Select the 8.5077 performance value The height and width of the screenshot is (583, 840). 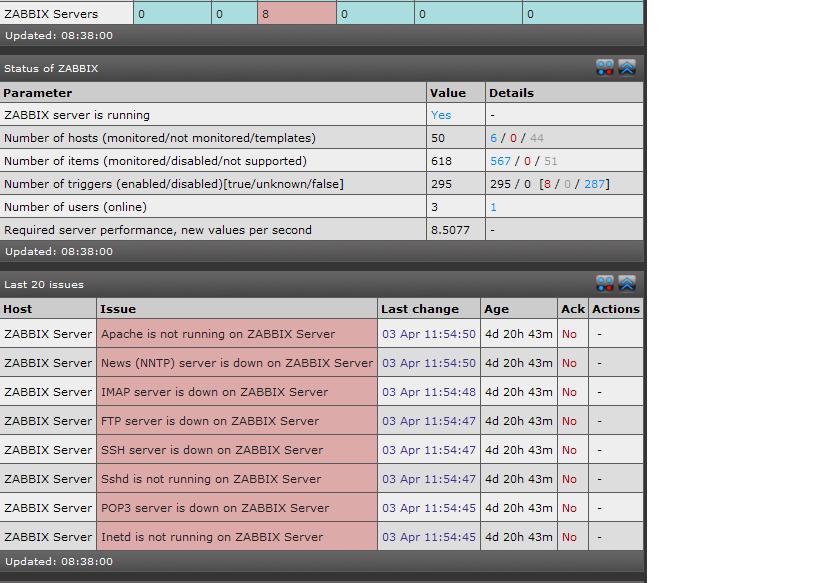coord(450,230)
